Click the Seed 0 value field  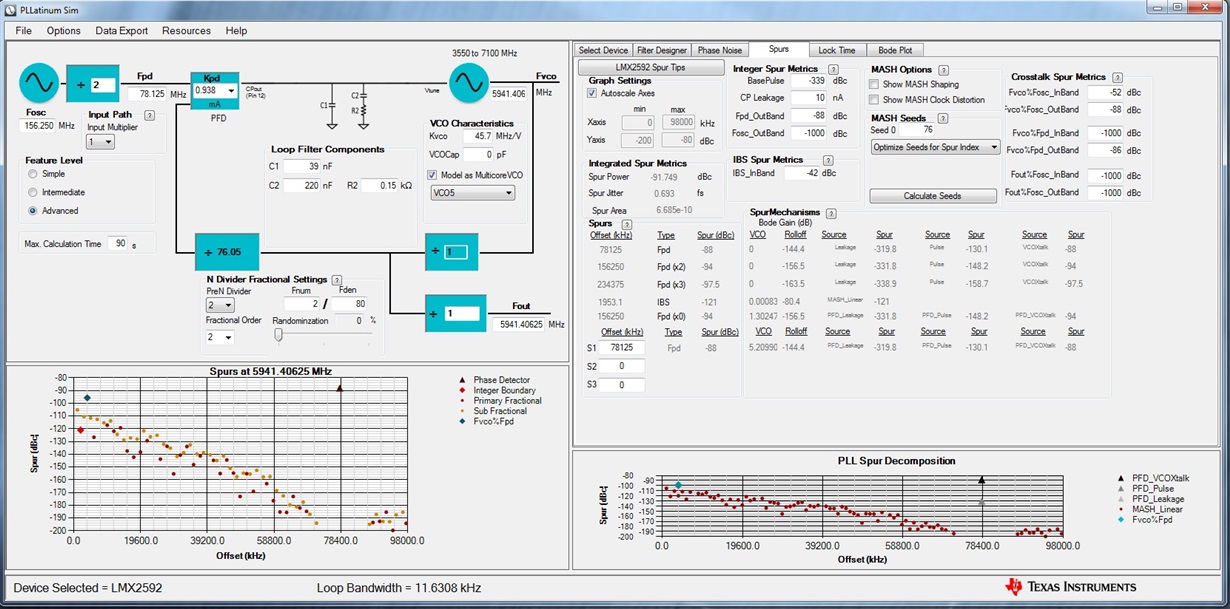(918, 129)
